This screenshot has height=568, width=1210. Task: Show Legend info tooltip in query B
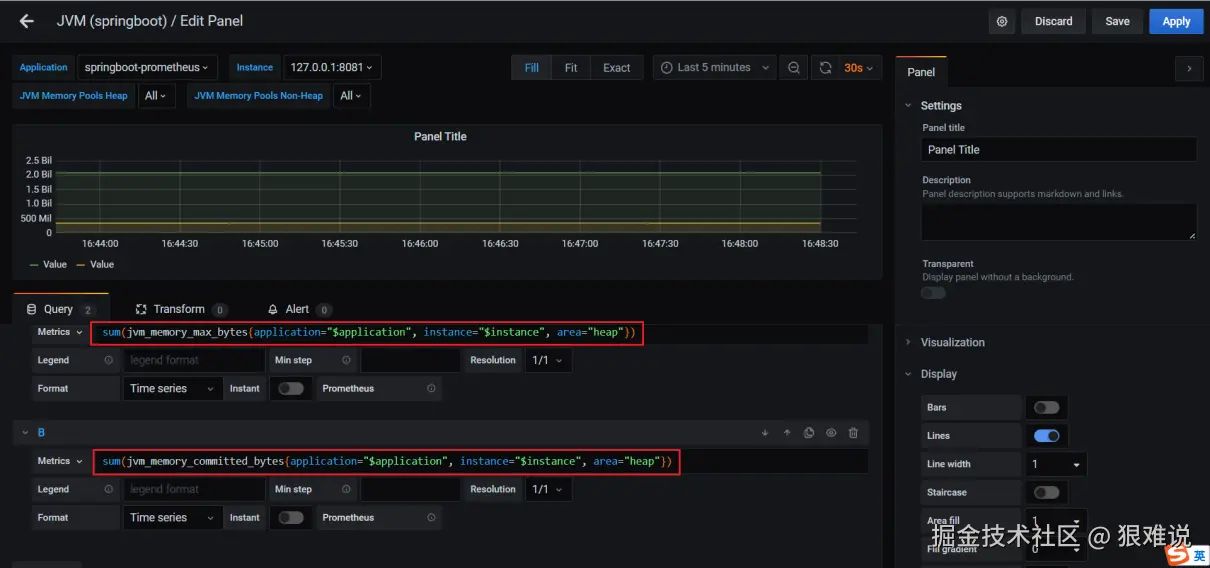click(109, 490)
